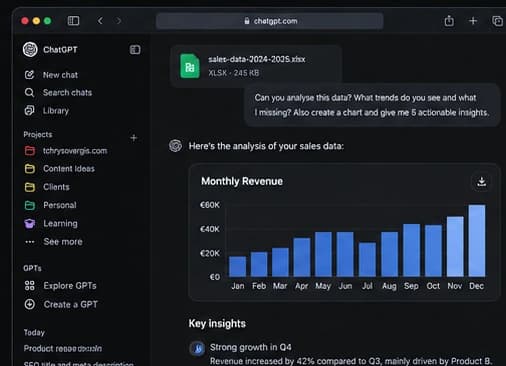The height and width of the screenshot is (366, 506).
Task: Open the SEO title and meta description chat
Action: (x=79, y=363)
